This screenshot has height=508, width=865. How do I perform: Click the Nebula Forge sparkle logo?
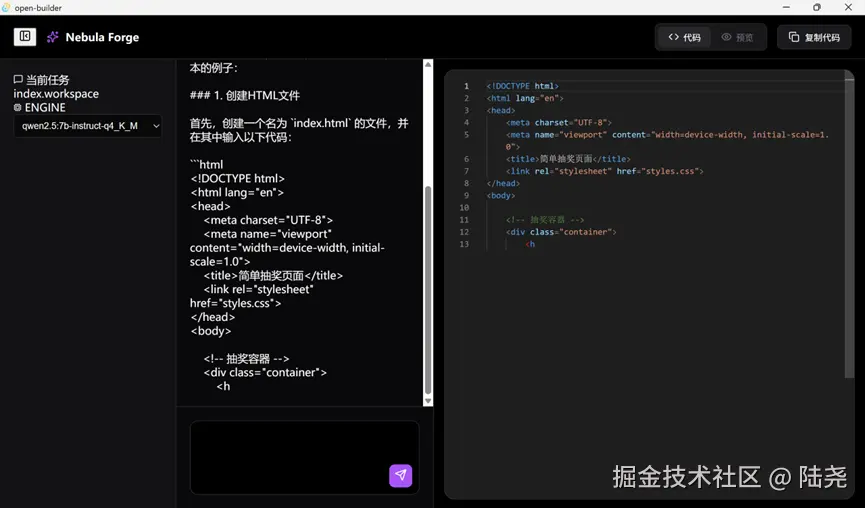pyautogui.click(x=52, y=37)
